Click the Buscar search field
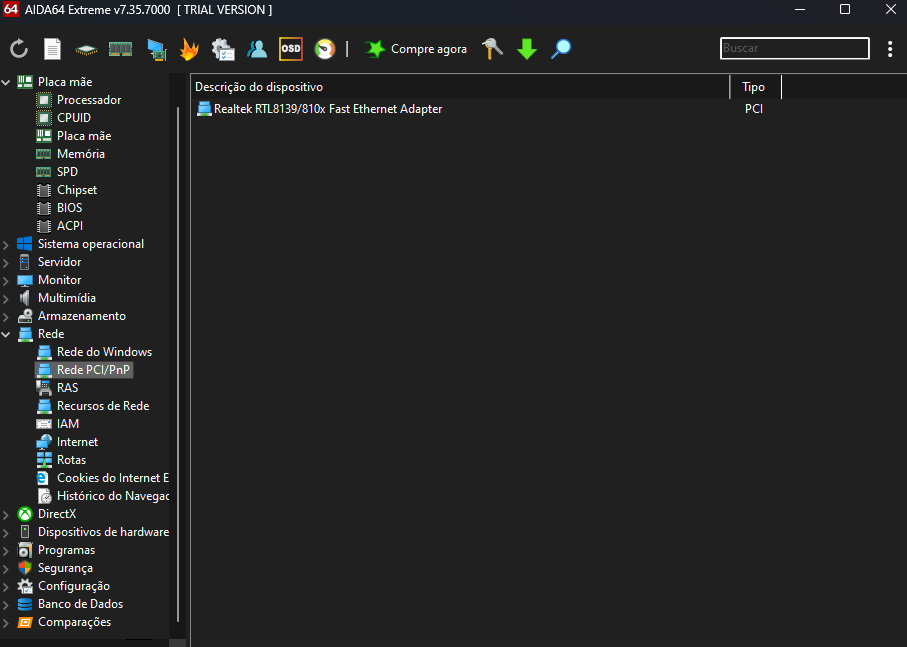This screenshot has height=647, width=907. point(794,48)
